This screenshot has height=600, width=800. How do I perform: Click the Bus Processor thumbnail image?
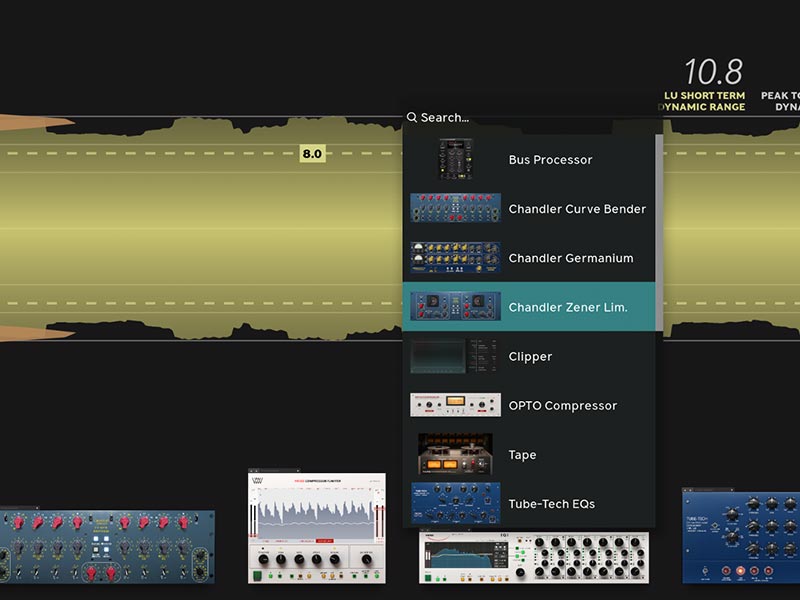[x=455, y=160]
